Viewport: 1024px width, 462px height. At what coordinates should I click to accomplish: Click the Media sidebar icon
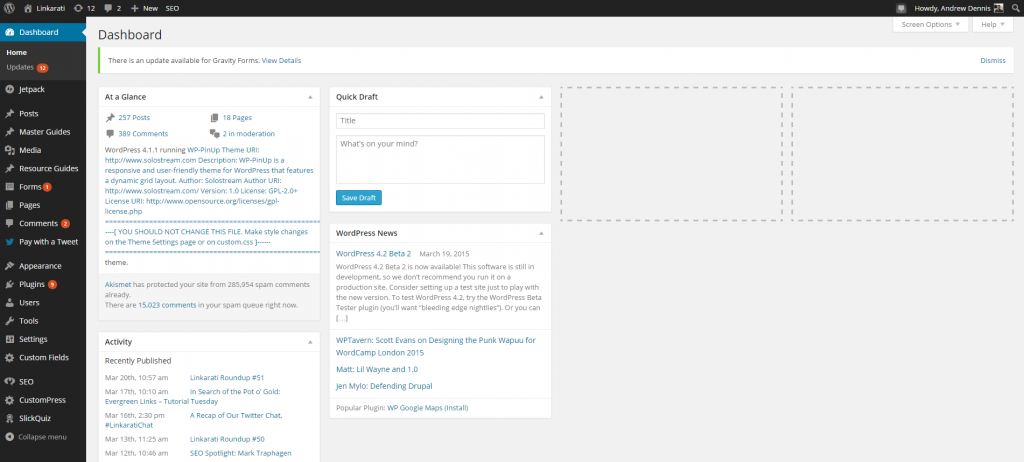click(10, 150)
